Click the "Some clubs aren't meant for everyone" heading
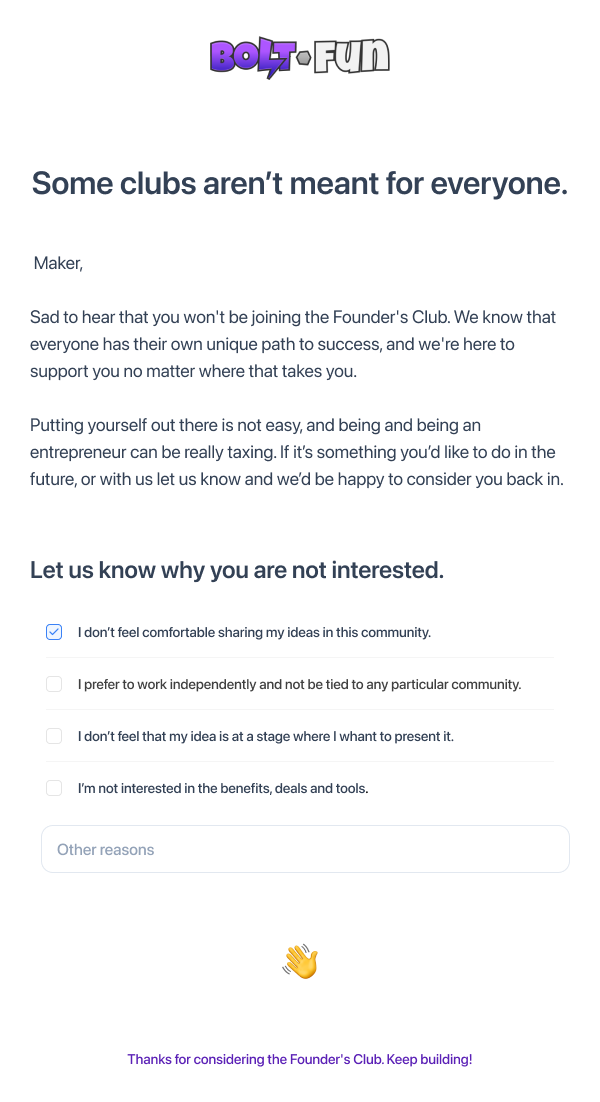Screen dimensions: 600x1102 point(300,184)
